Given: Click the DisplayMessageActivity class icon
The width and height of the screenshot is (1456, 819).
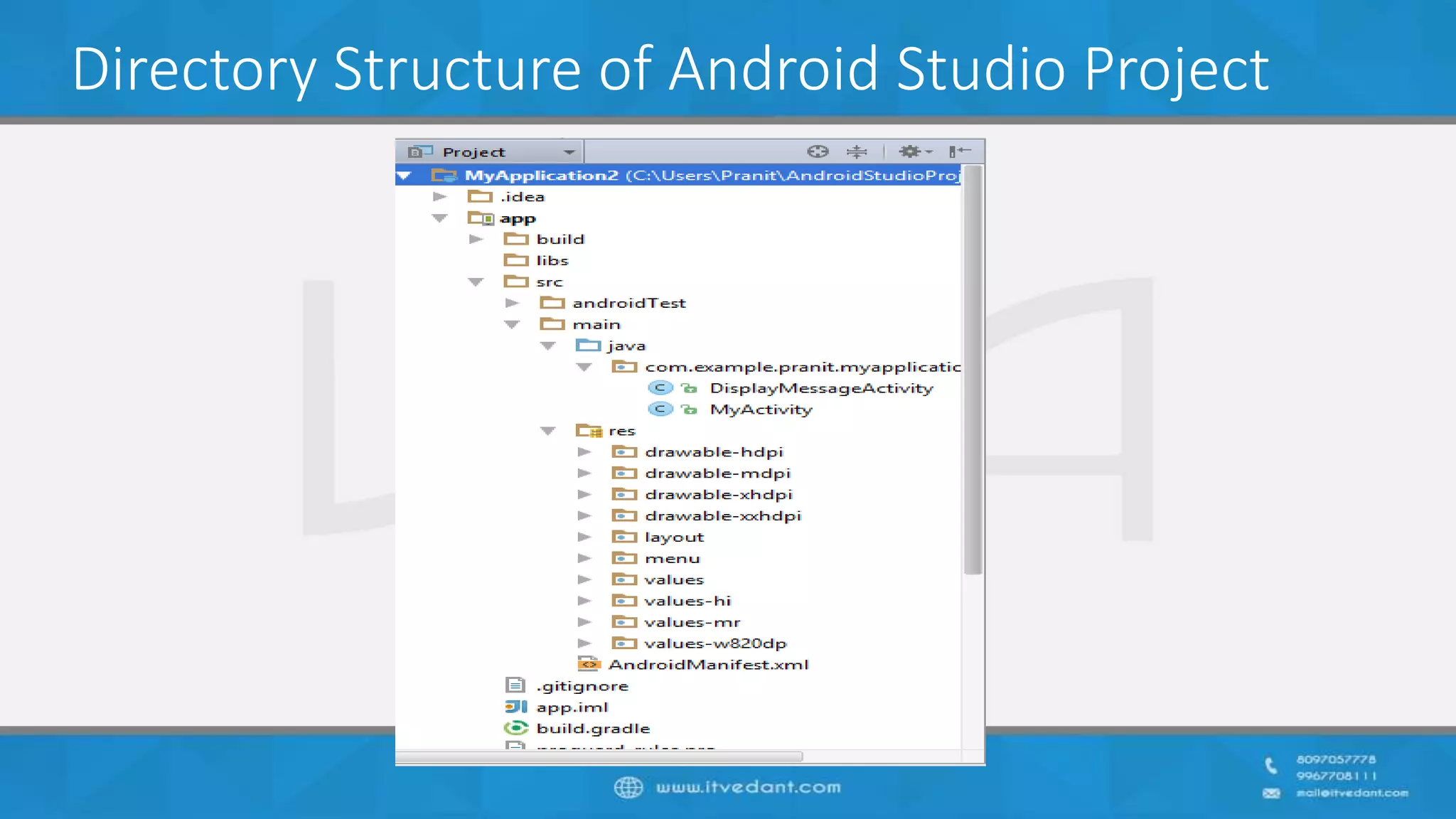Looking at the screenshot, I should pyautogui.click(x=660, y=388).
